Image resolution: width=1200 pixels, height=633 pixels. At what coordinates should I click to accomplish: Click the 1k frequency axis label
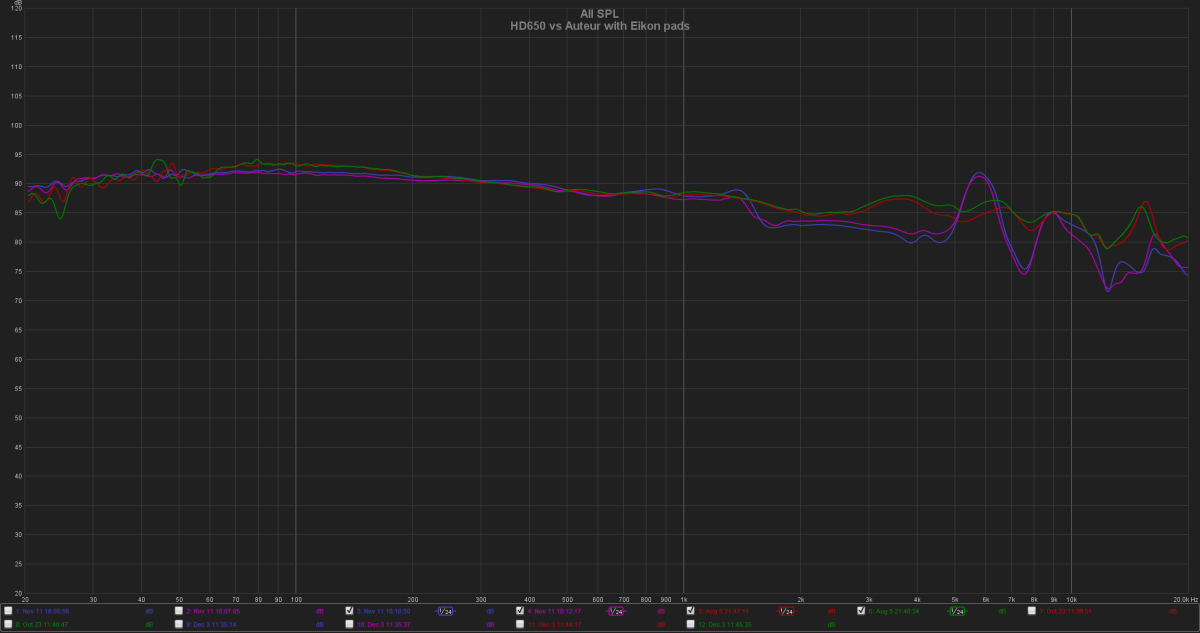(683, 598)
